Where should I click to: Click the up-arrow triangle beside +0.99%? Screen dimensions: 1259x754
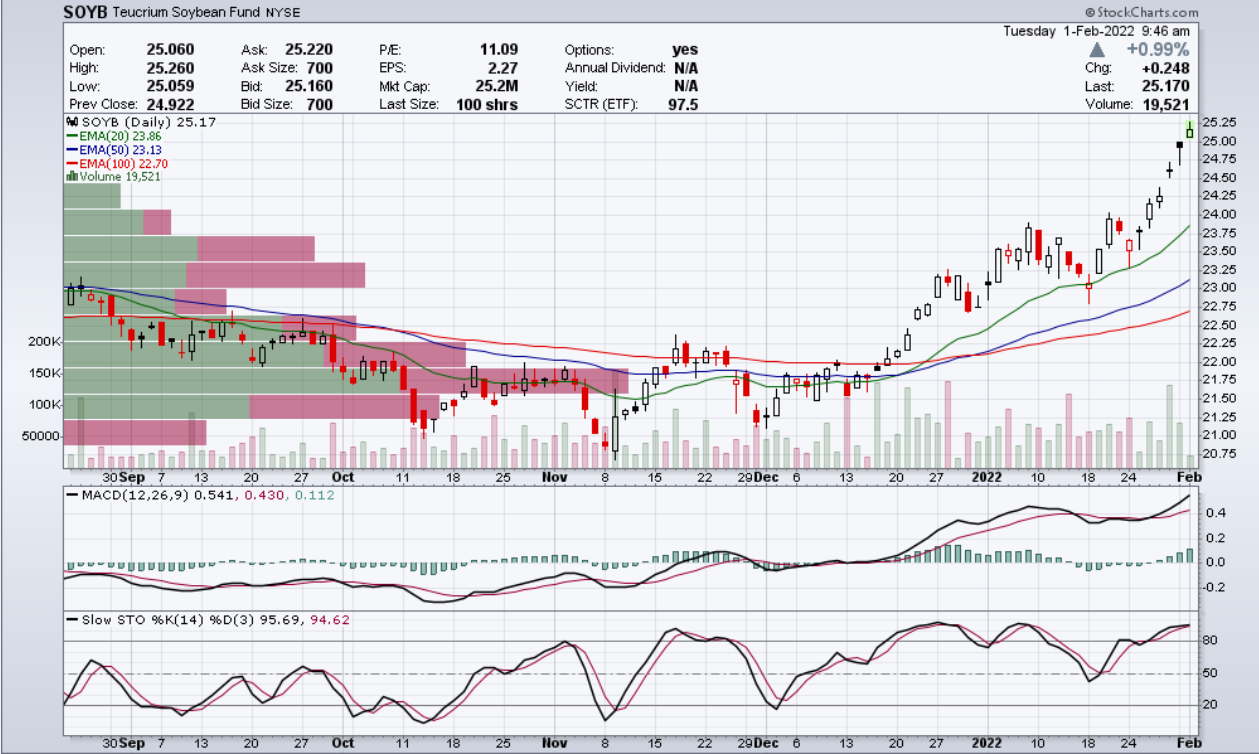pyautogui.click(x=1098, y=49)
